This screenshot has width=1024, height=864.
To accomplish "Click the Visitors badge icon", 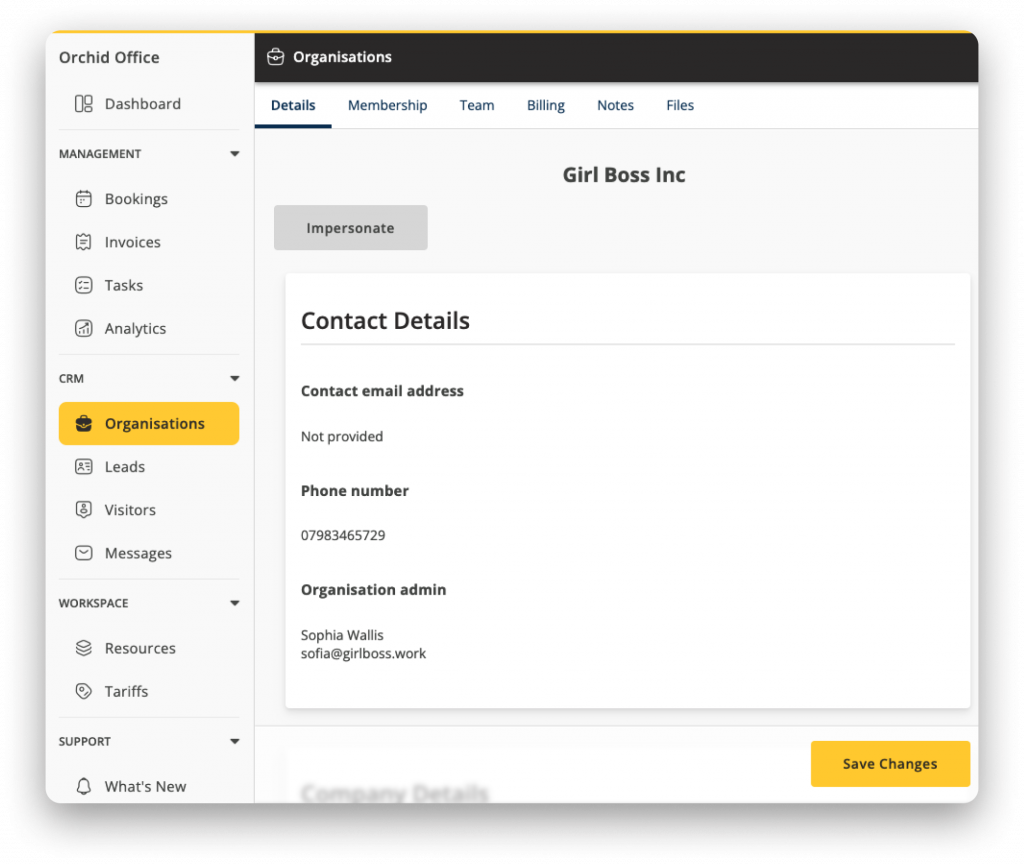I will point(84,510).
